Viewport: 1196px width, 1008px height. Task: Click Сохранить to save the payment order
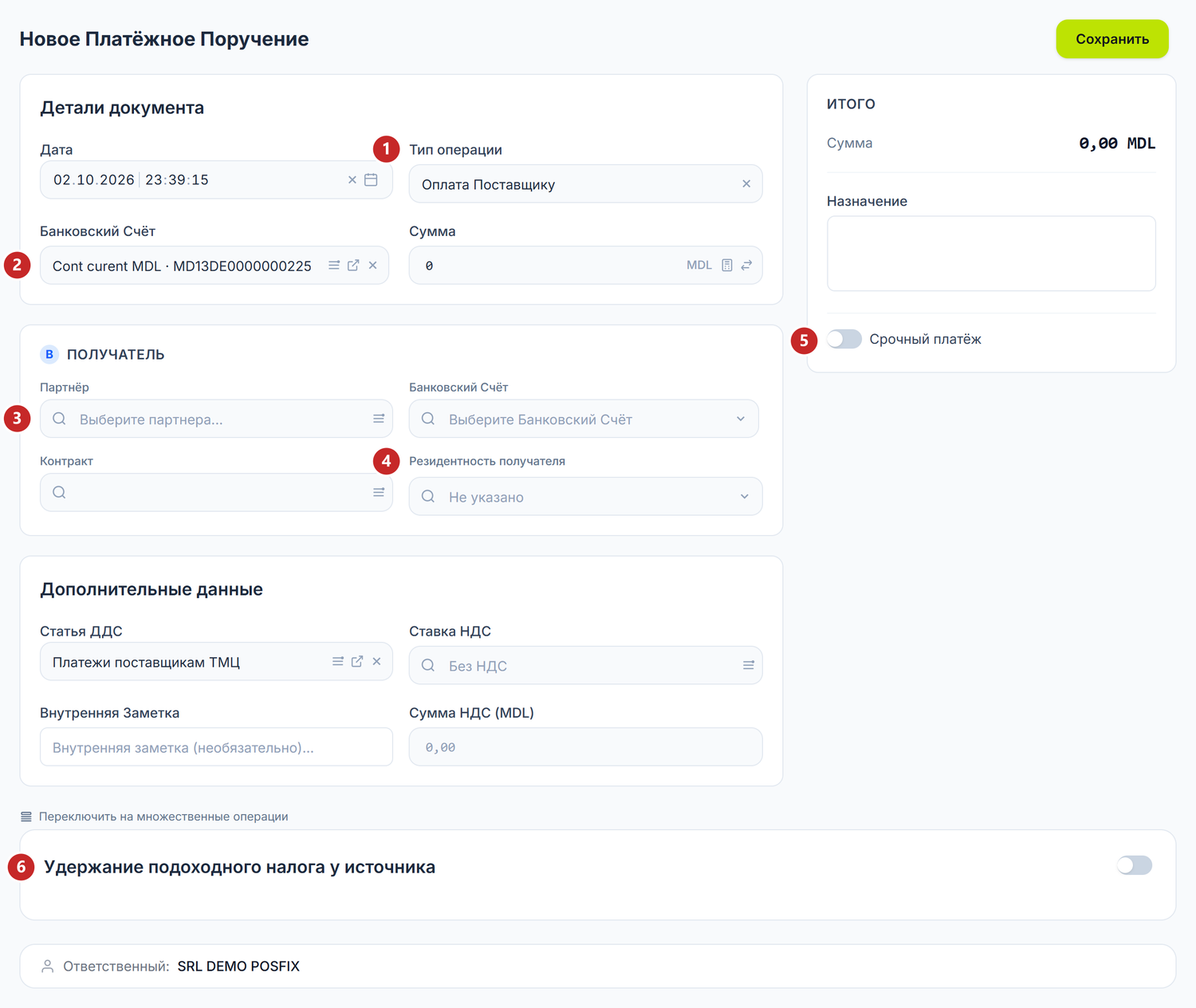[x=1112, y=39]
